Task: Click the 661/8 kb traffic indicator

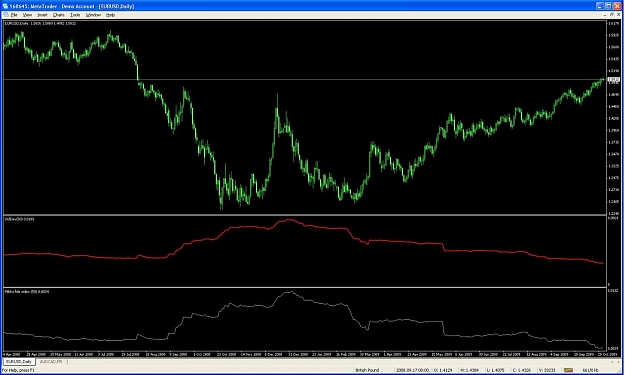Action: tap(591, 370)
